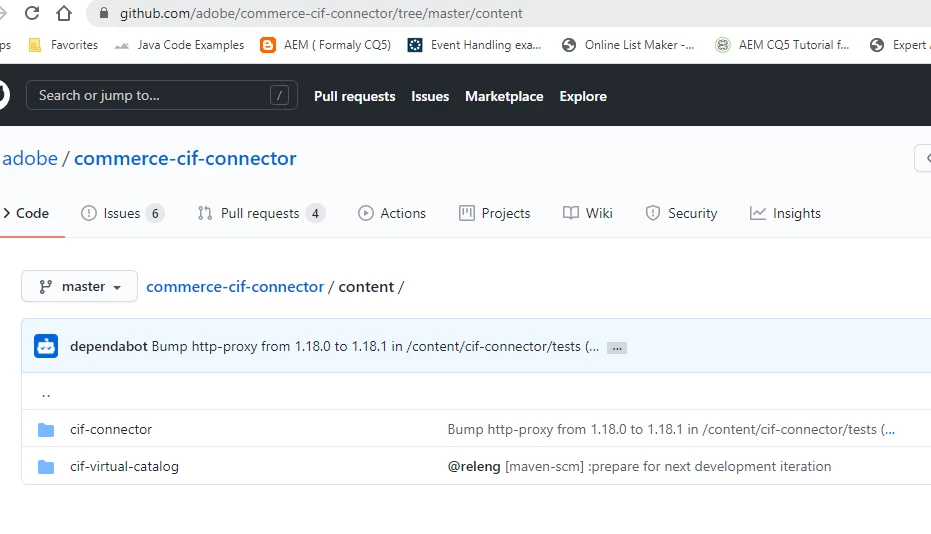
Task: Open Event Handling exa... bookmark
Action: pos(474,45)
